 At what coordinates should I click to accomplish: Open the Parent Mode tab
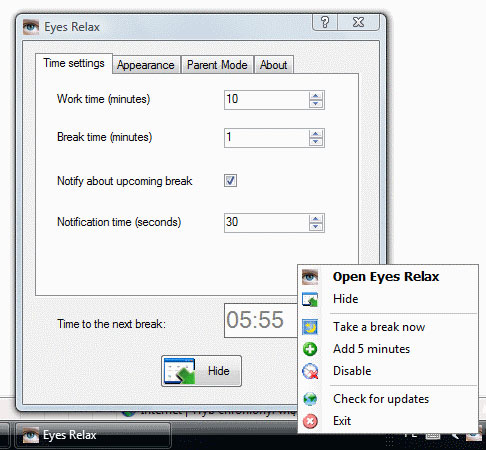click(x=217, y=65)
